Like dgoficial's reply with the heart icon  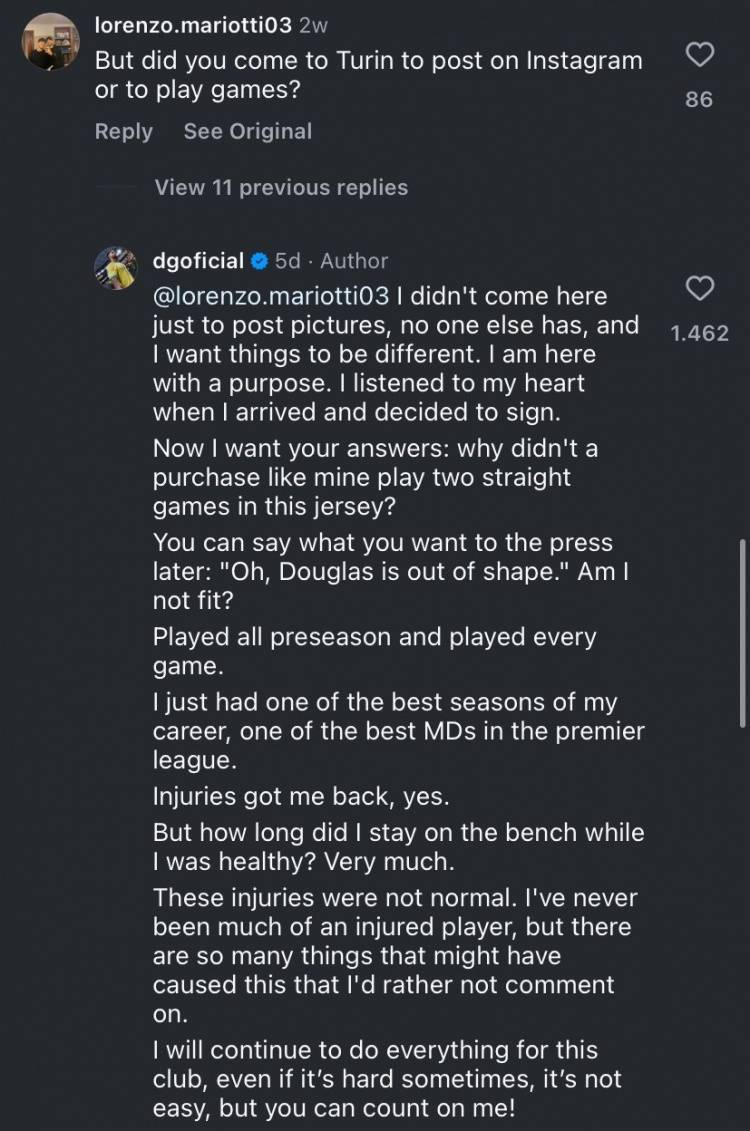tap(701, 290)
